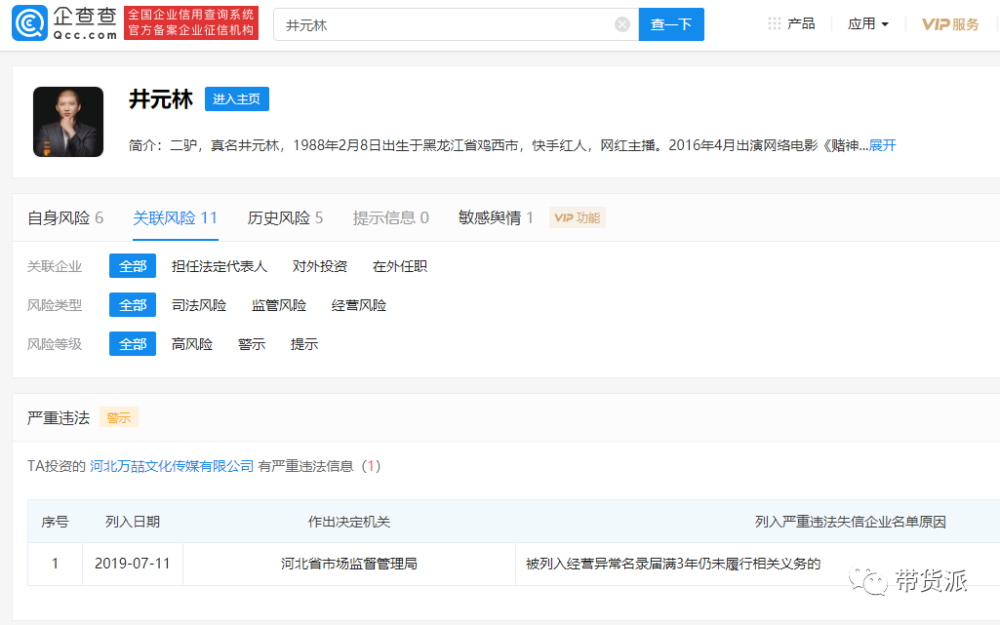Open the 产品 grid menu
This screenshot has width=1000, height=625.
[x=791, y=24]
